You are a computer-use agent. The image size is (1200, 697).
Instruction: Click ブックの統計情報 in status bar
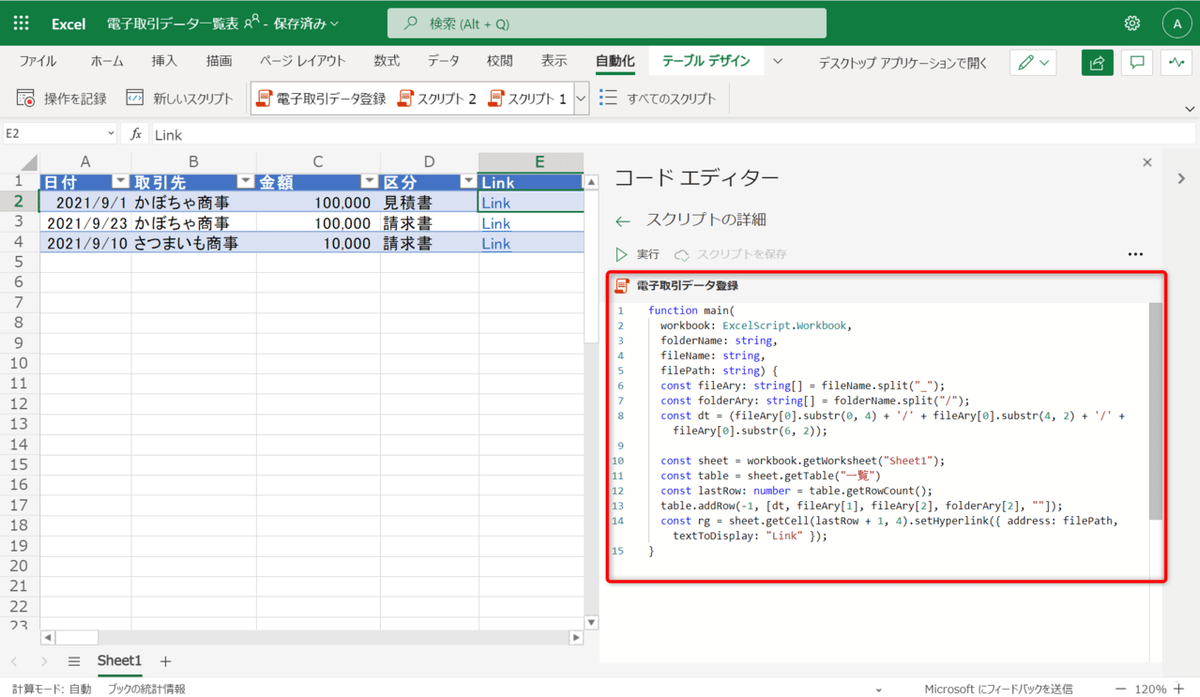tap(146, 688)
